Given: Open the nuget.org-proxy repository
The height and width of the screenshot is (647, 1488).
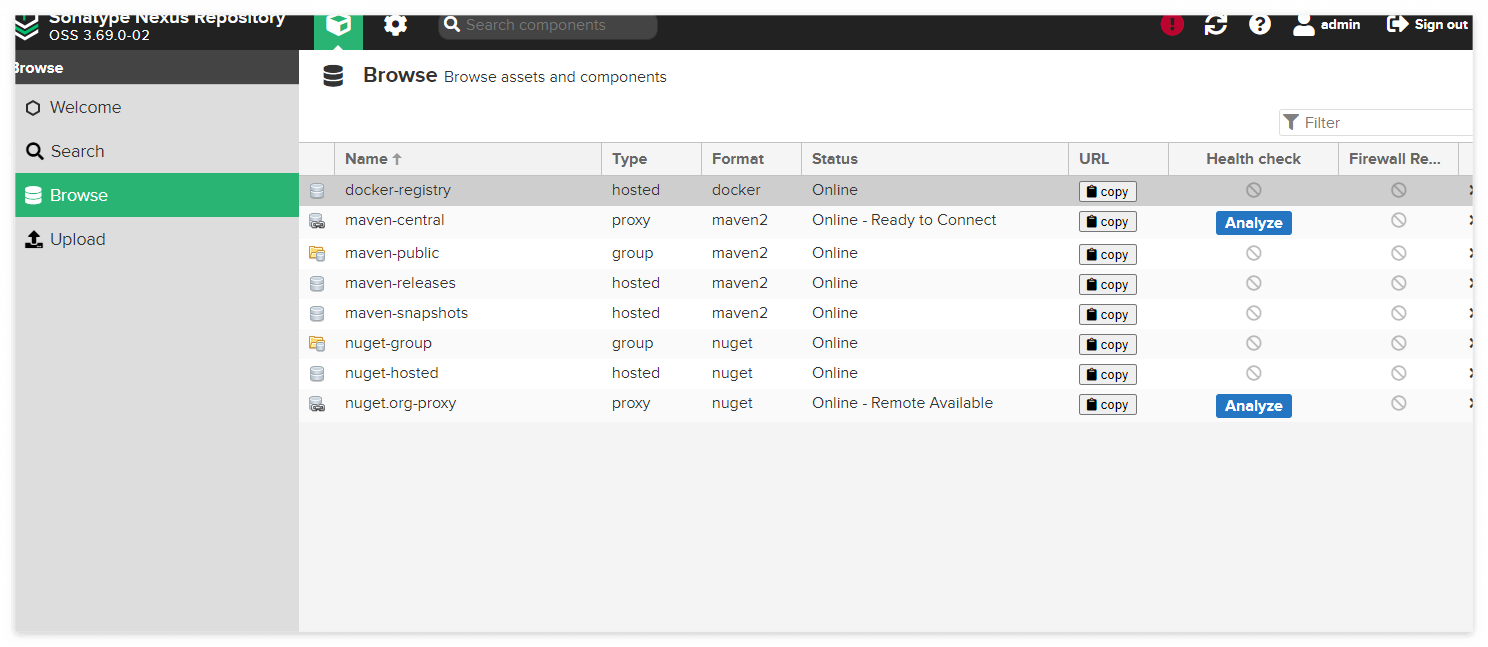Looking at the screenshot, I should coord(401,403).
